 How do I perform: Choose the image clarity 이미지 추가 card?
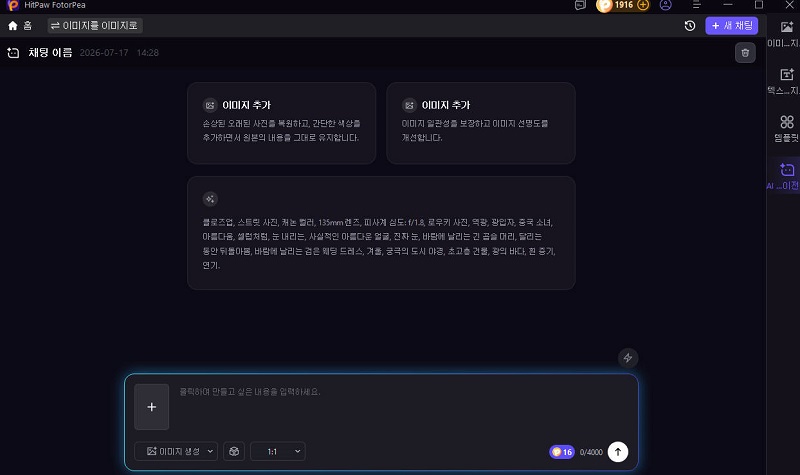tap(481, 123)
